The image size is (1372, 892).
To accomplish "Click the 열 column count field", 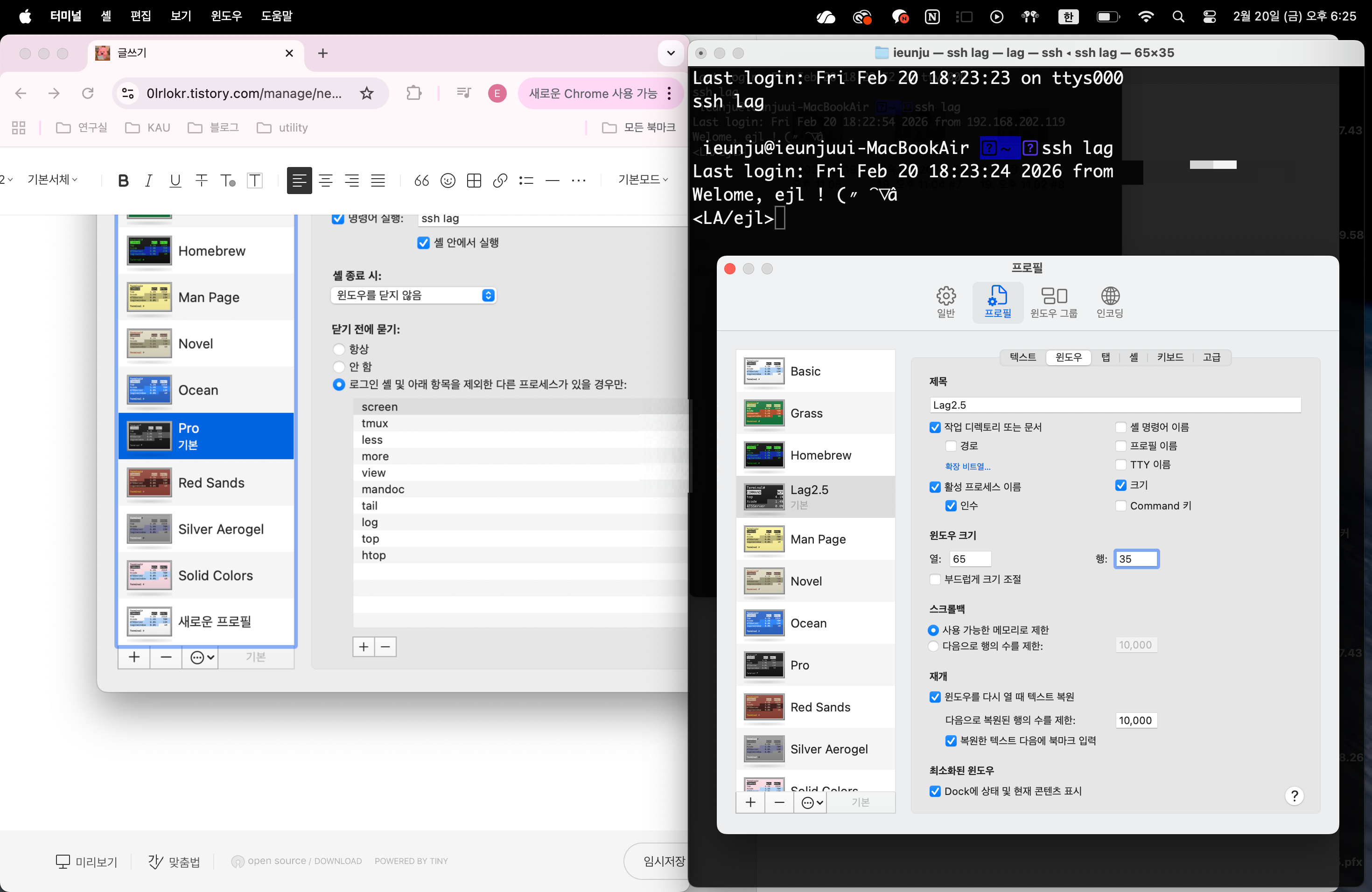I will (970, 558).
